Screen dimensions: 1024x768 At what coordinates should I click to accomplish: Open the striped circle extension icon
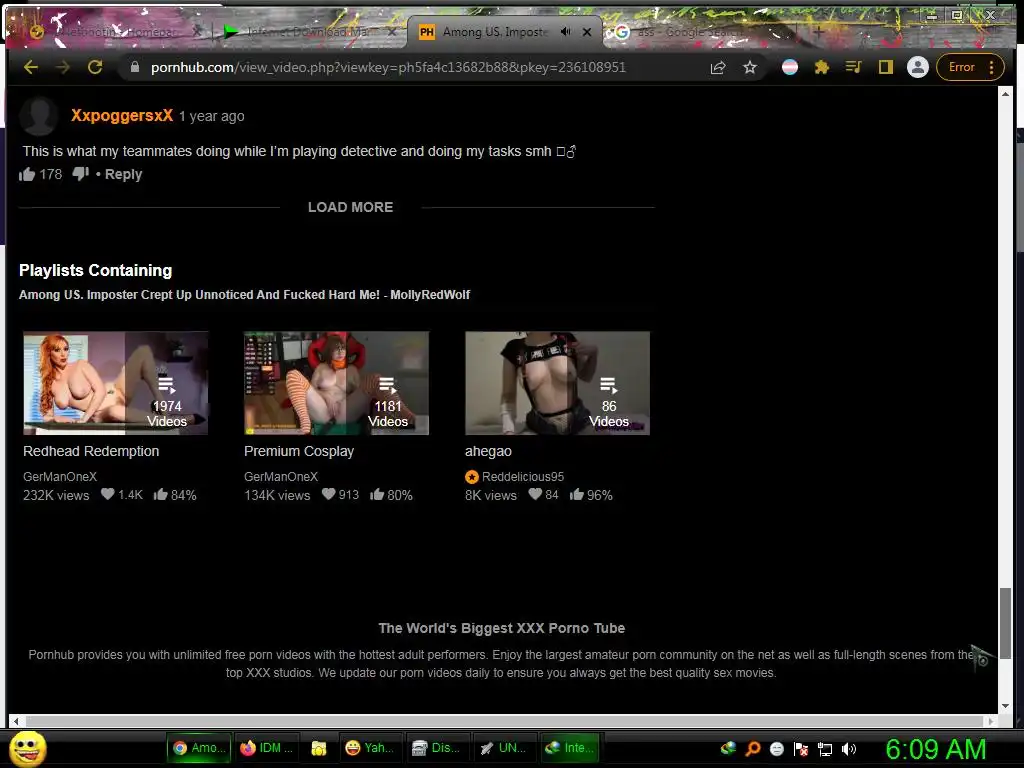pyautogui.click(x=790, y=67)
